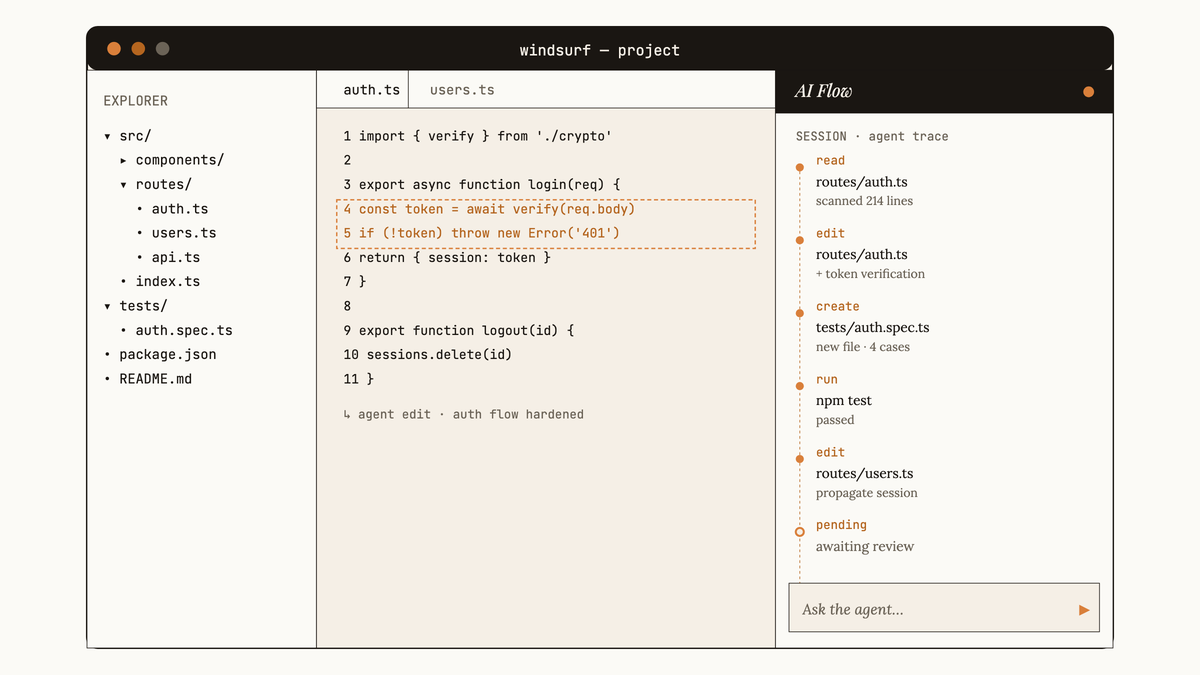This screenshot has width=1200, height=675.
Task: Click 'npm test' in the run step
Action: 844,401
